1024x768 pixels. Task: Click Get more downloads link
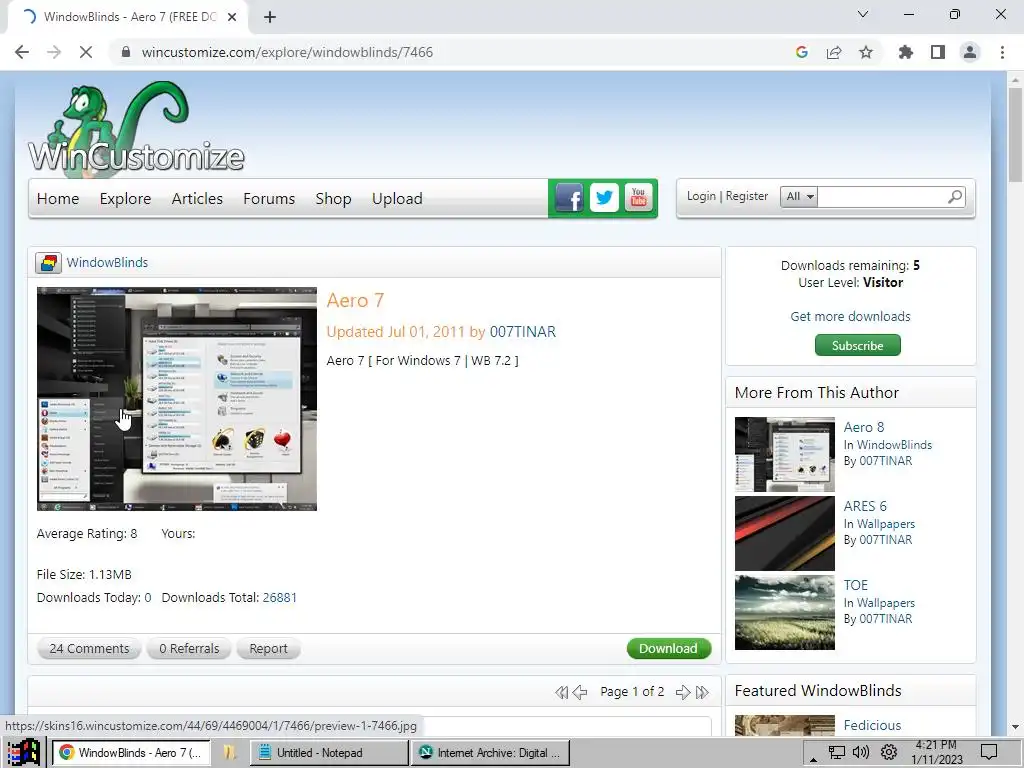tap(850, 316)
